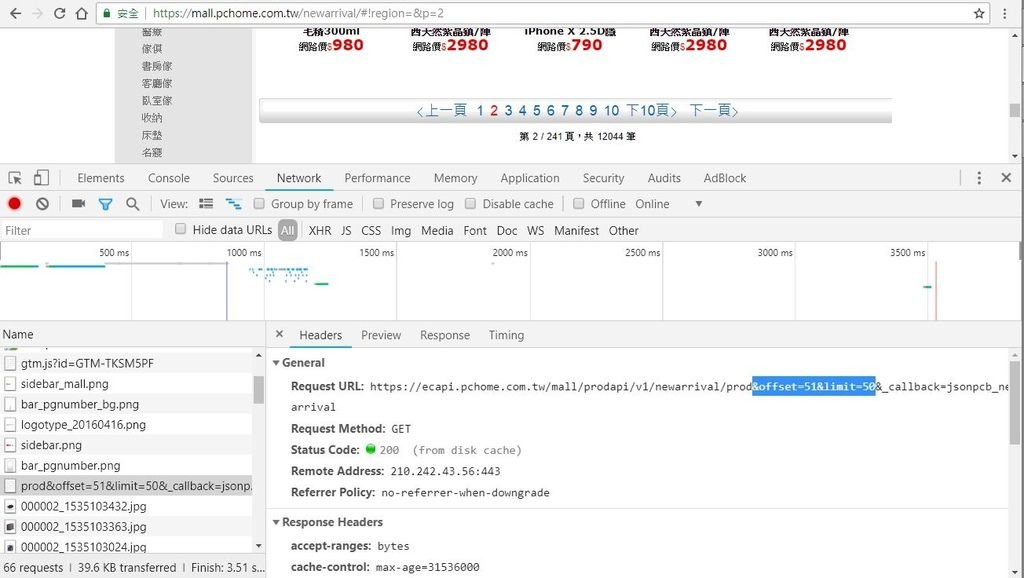Click the browser forward arrow
The height and width of the screenshot is (578, 1024).
pyautogui.click(x=37, y=13)
